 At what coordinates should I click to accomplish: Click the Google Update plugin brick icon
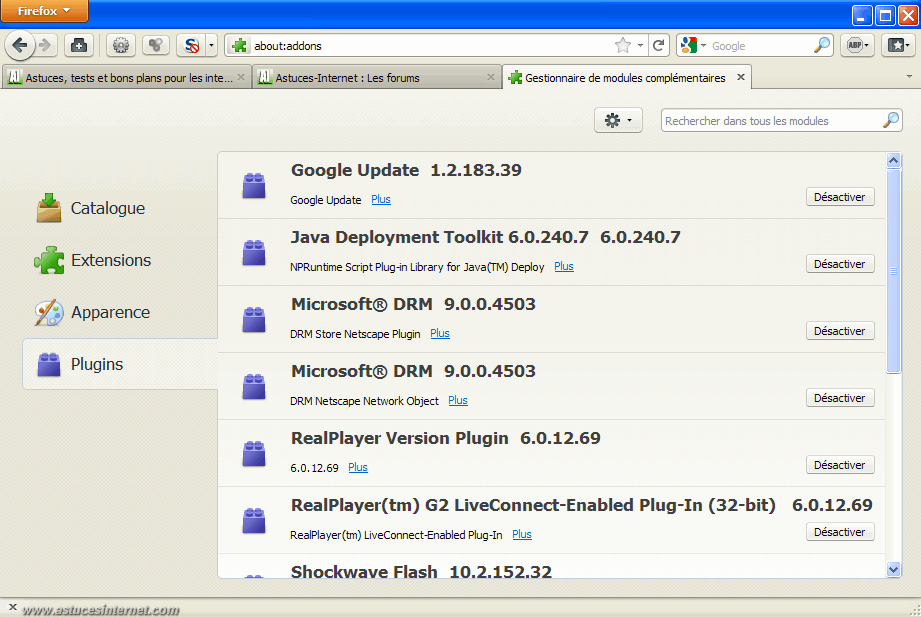pos(254,185)
